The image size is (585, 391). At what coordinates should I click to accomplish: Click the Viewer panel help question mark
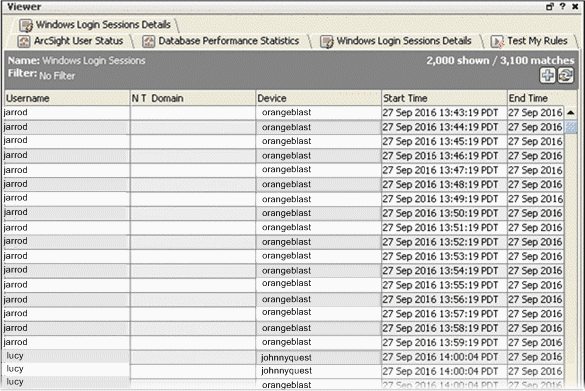click(562, 6)
